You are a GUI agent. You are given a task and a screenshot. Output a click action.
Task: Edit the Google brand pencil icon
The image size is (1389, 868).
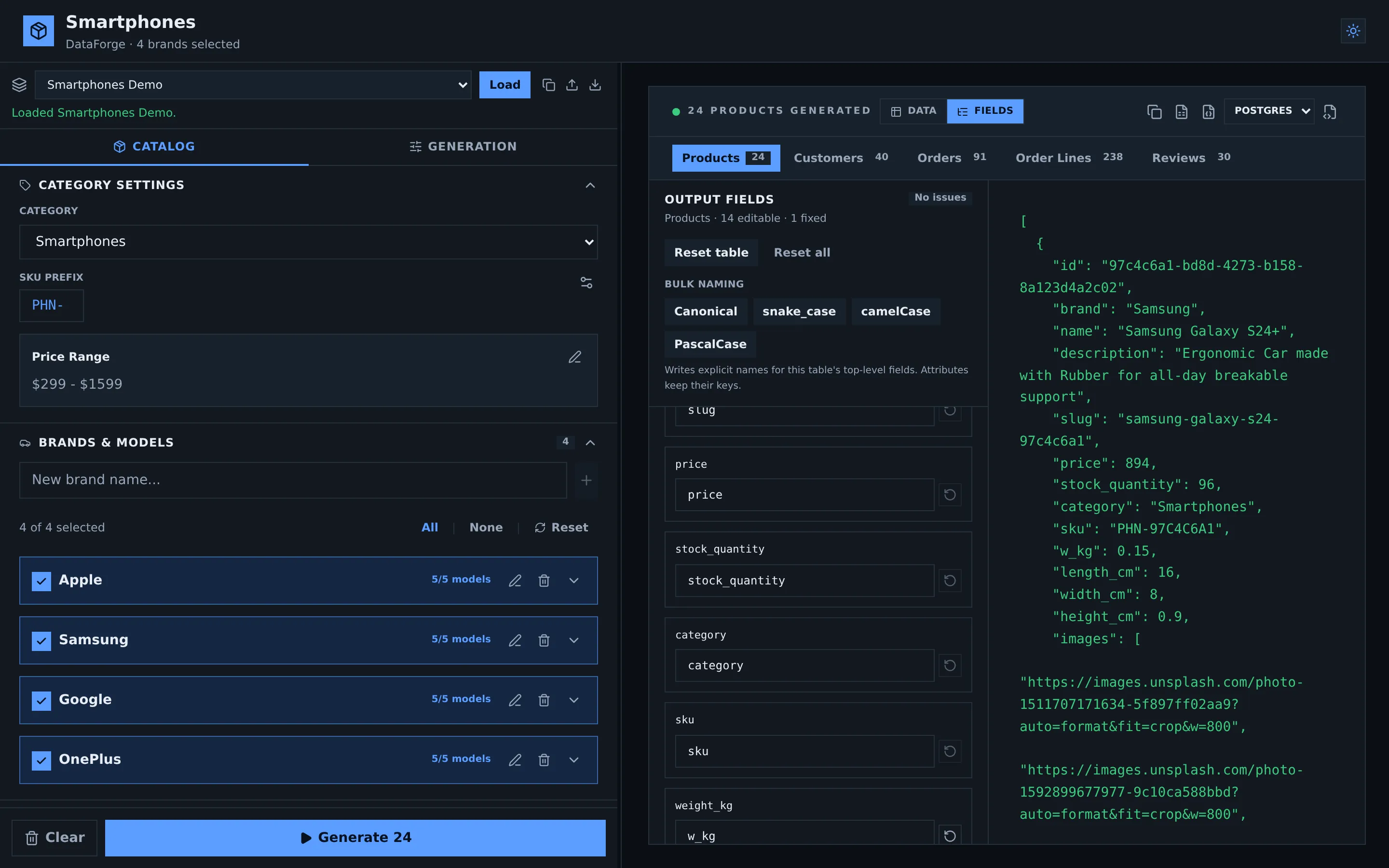tap(515, 700)
